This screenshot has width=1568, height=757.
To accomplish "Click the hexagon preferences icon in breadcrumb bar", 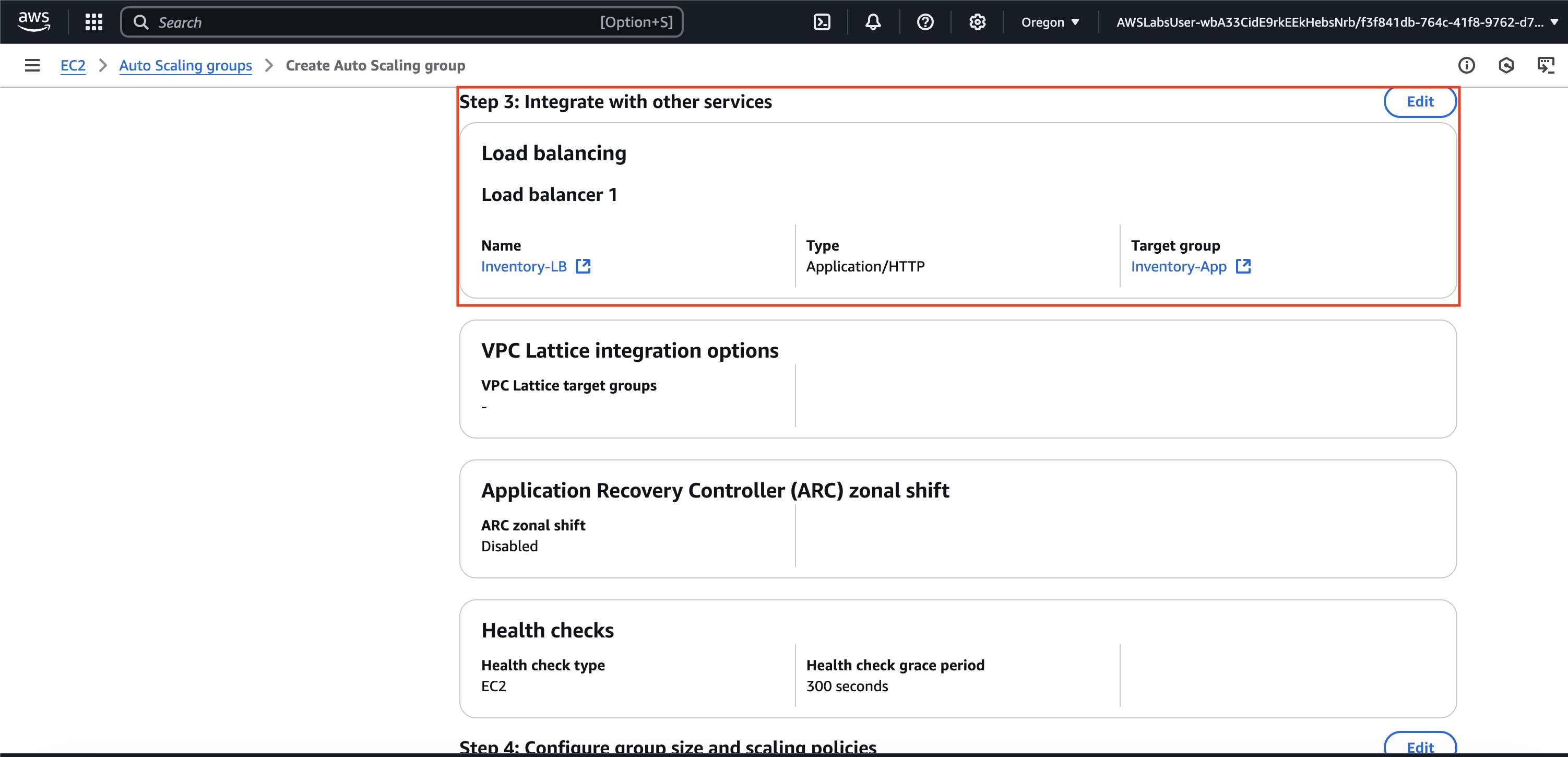I will [1506, 65].
